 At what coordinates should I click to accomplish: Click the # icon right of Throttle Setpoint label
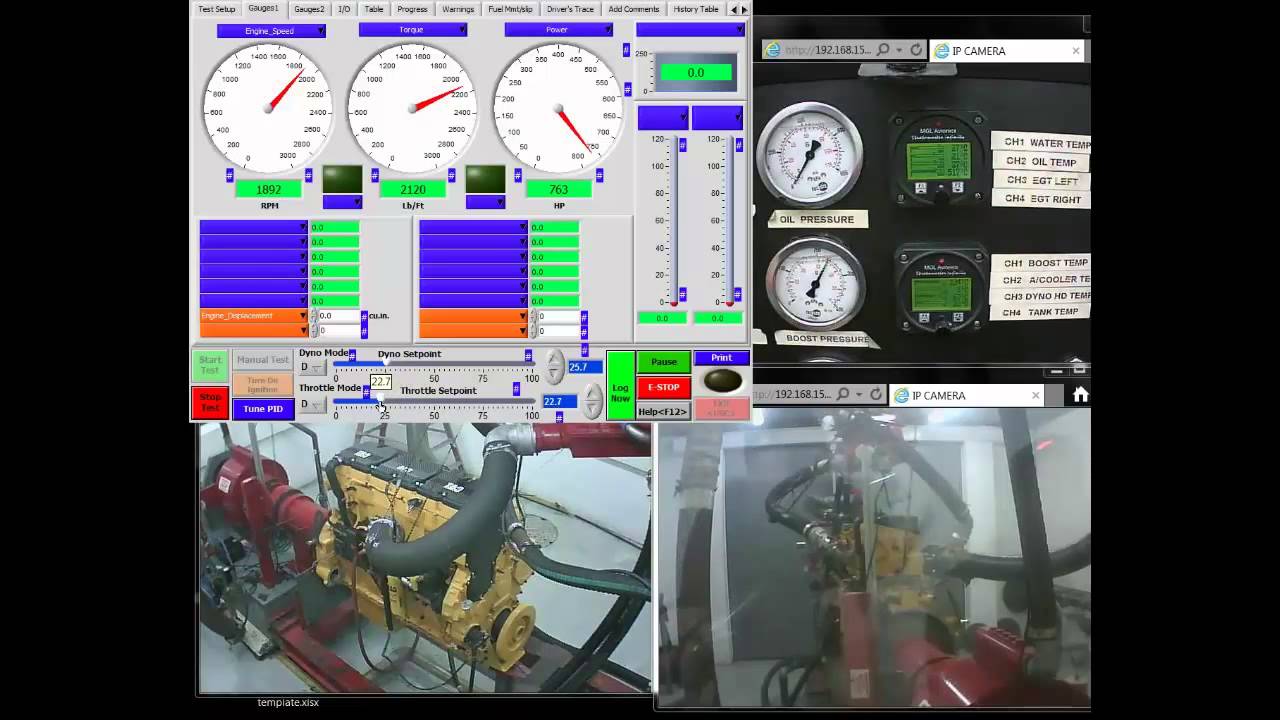516,390
